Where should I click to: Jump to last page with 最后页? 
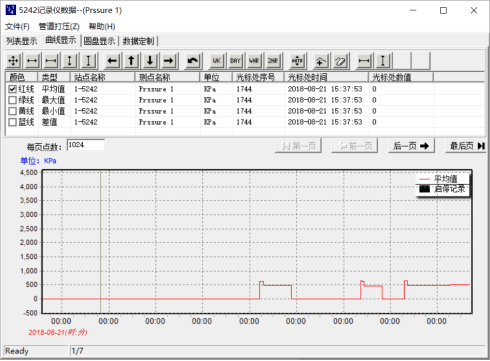467,146
